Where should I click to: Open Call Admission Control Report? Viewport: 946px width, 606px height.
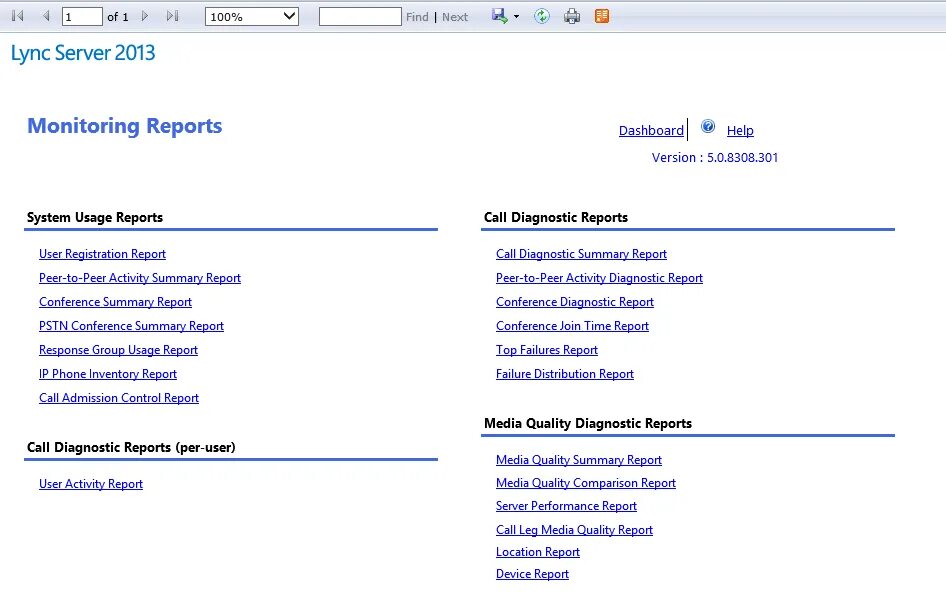click(119, 398)
